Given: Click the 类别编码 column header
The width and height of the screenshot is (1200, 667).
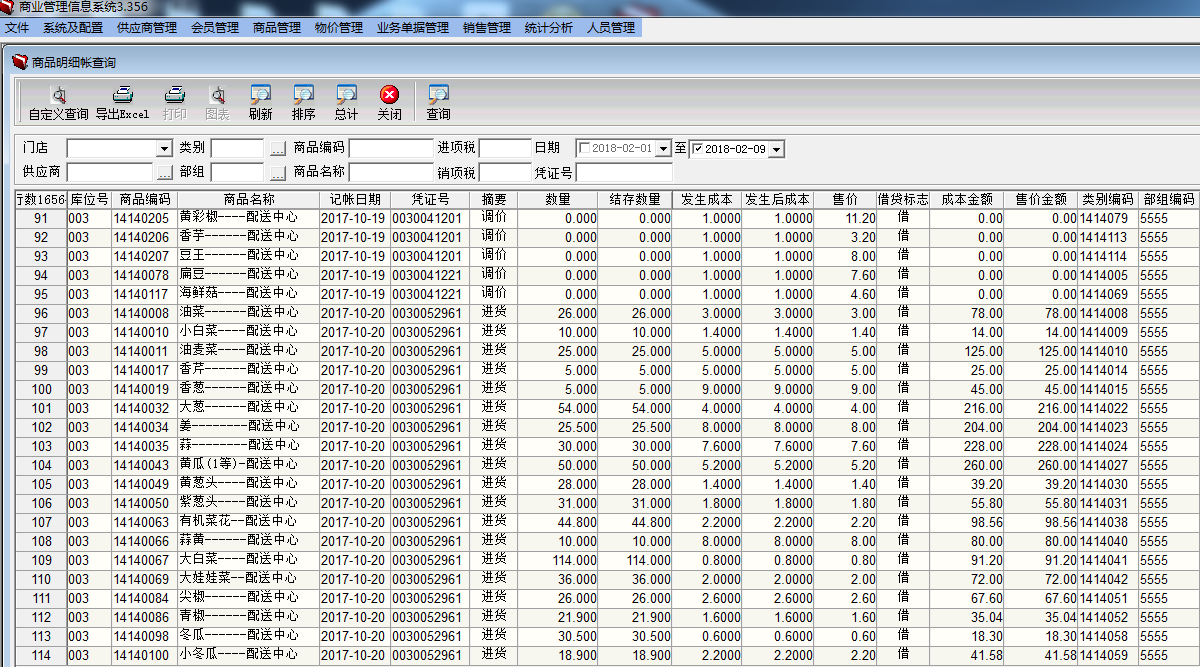Looking at the screenshot, I should pos(1107,199).
